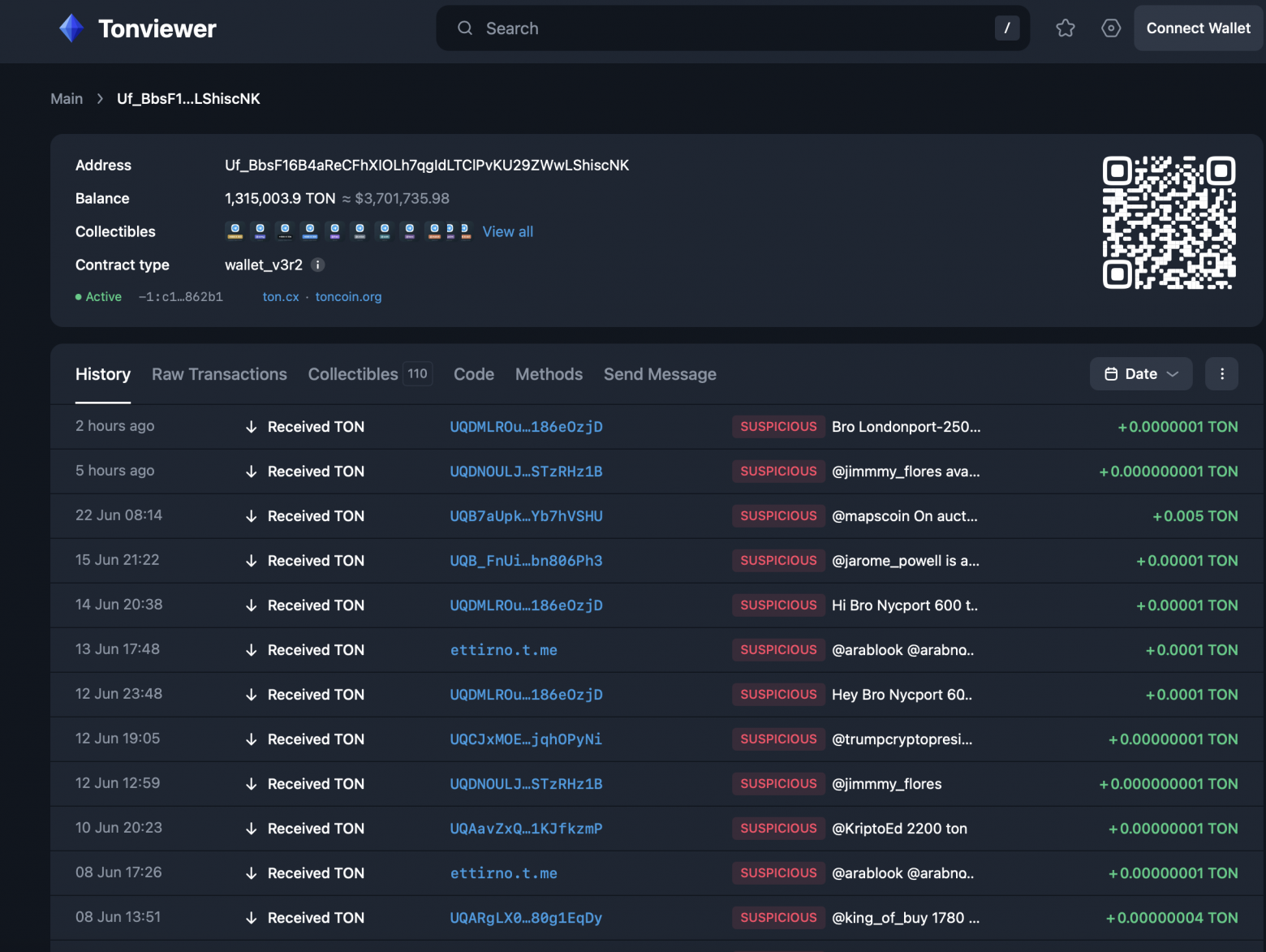Screen dimensions: 1266x952
Task: Open sender UQCJxMOE…jqhOPyNi address
Action: 527,739
